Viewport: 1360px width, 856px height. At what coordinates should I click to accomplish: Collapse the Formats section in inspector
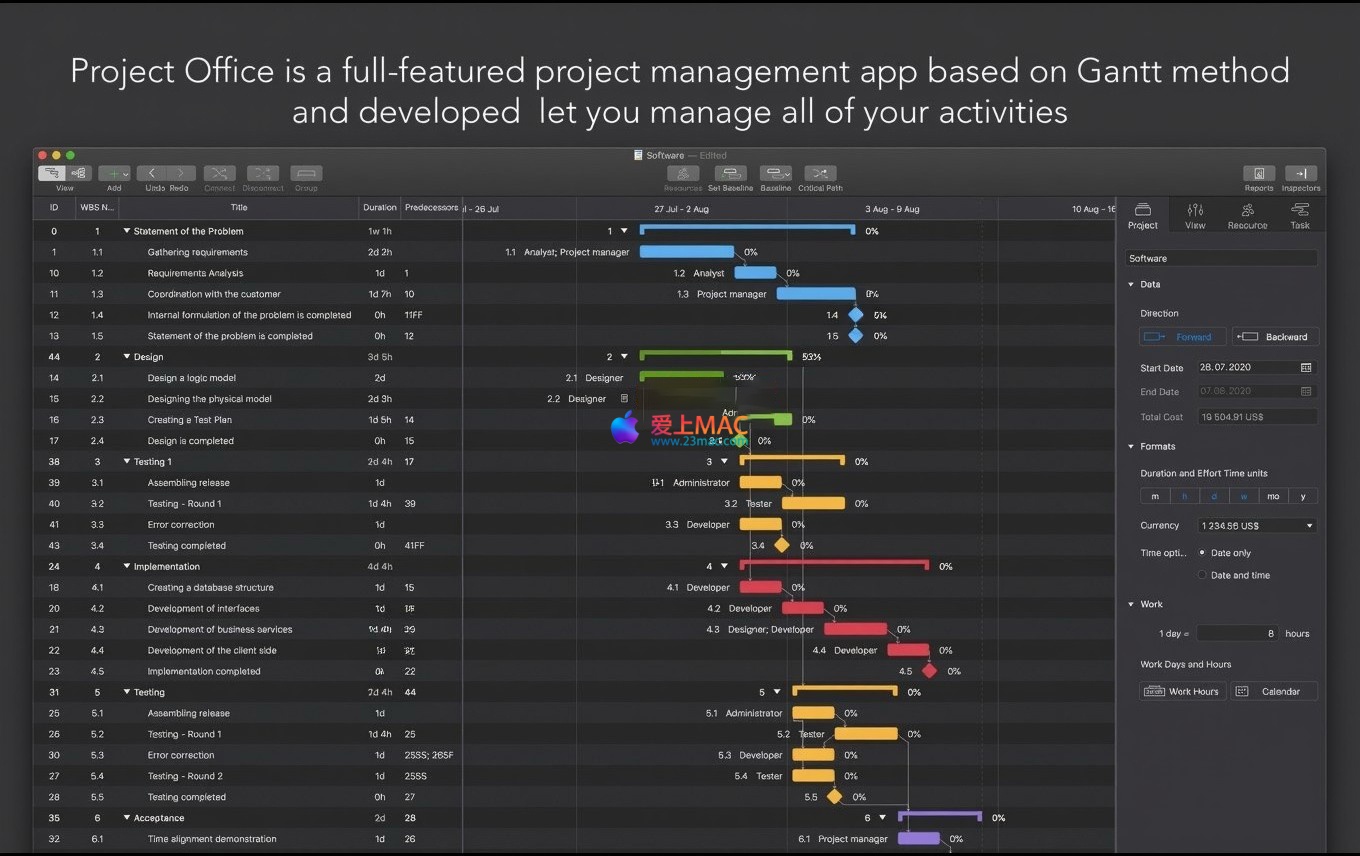point(1131,447)
